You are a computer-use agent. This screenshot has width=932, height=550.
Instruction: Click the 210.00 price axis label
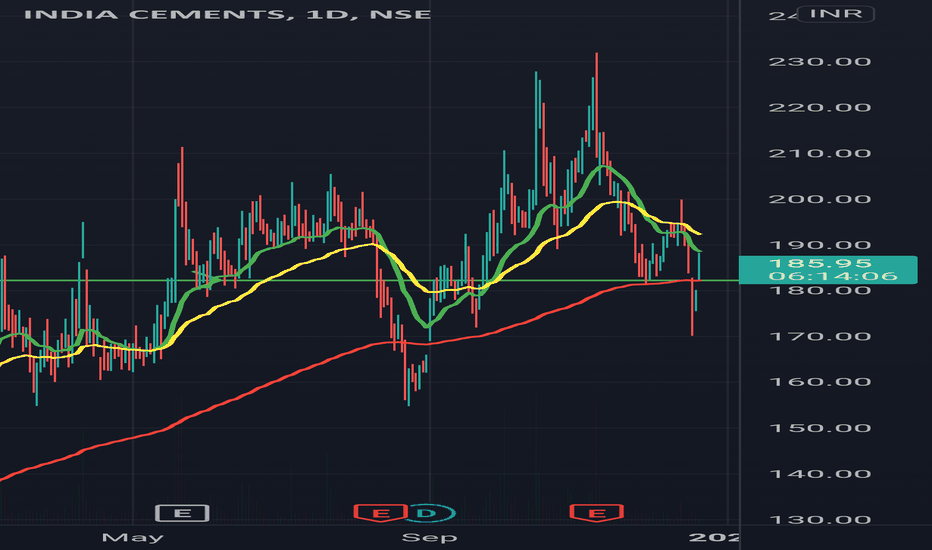tap(820, 153)
